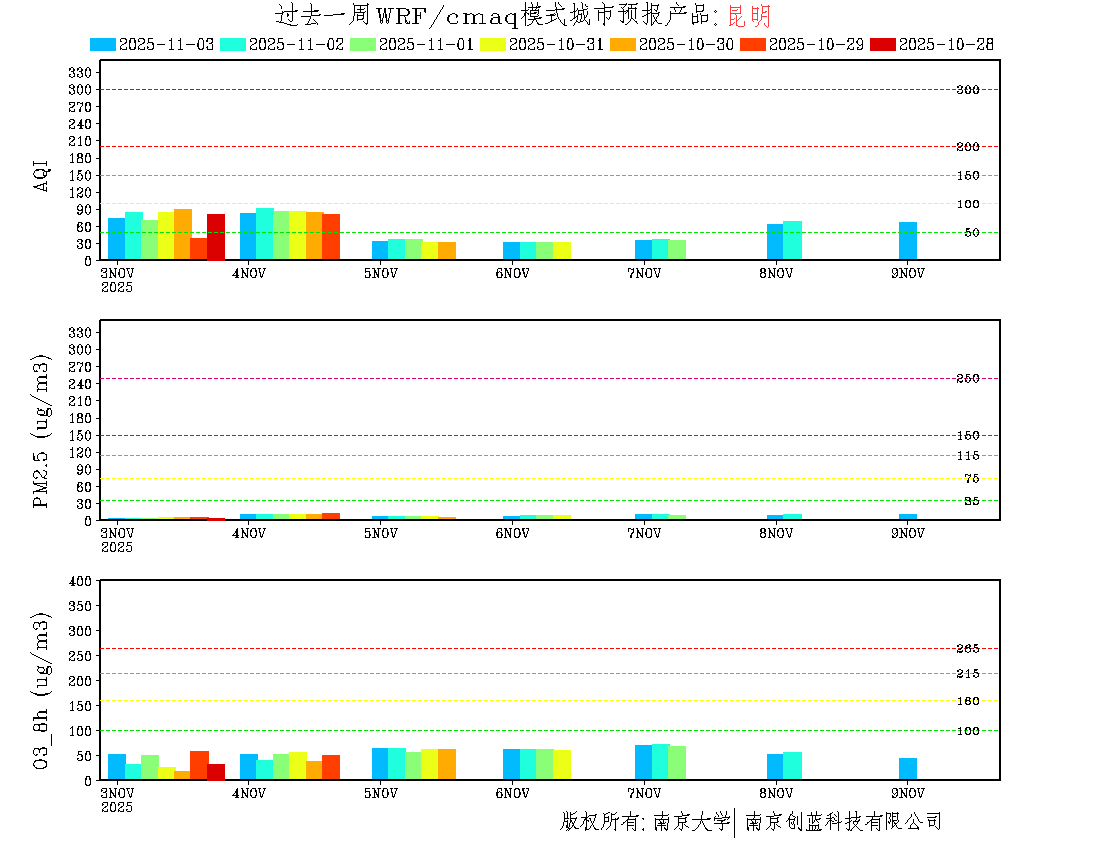
Task: Click the 2025-10-30 legend date text
Action: 685,44
